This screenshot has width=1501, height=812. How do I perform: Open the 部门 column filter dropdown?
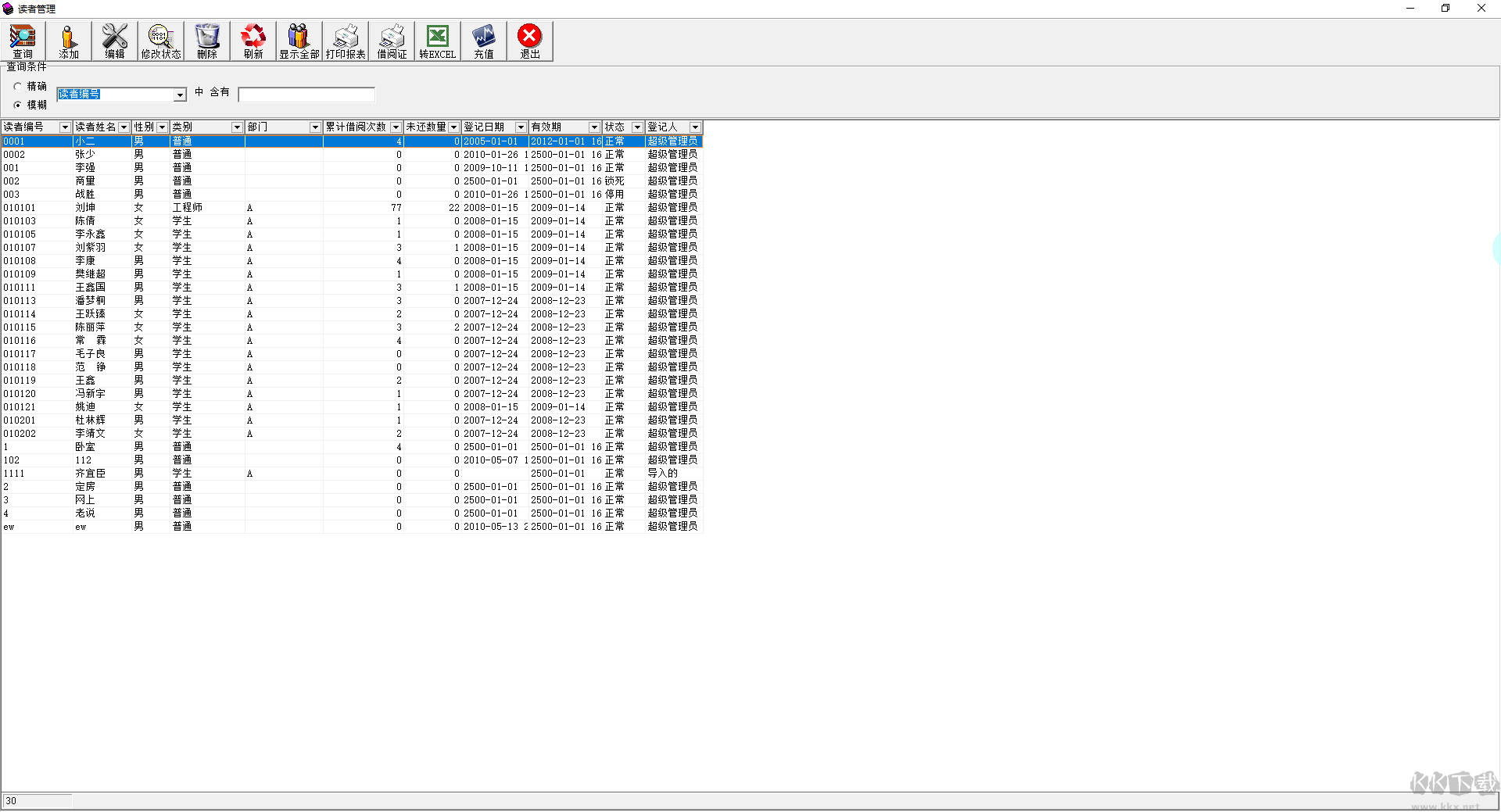(x=315, y=127)
